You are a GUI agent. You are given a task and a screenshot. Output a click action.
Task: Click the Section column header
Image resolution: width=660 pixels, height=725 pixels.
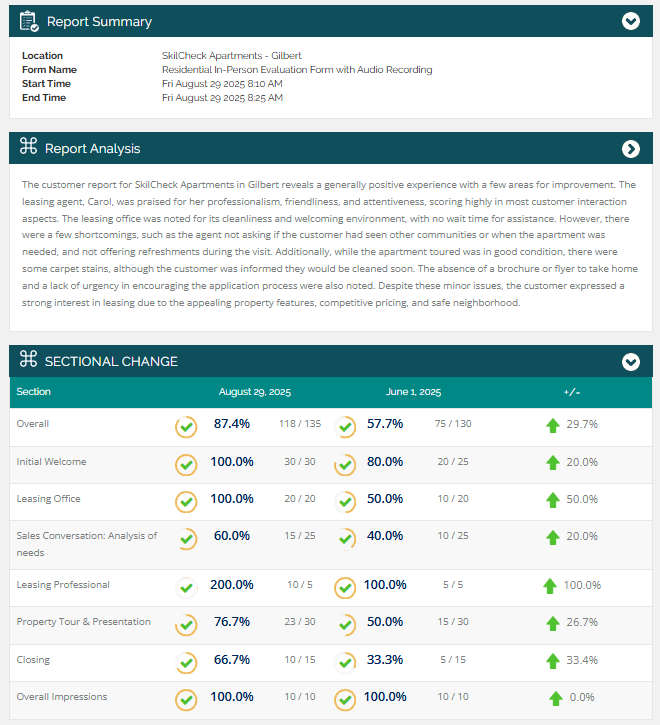tap(33, 392)
